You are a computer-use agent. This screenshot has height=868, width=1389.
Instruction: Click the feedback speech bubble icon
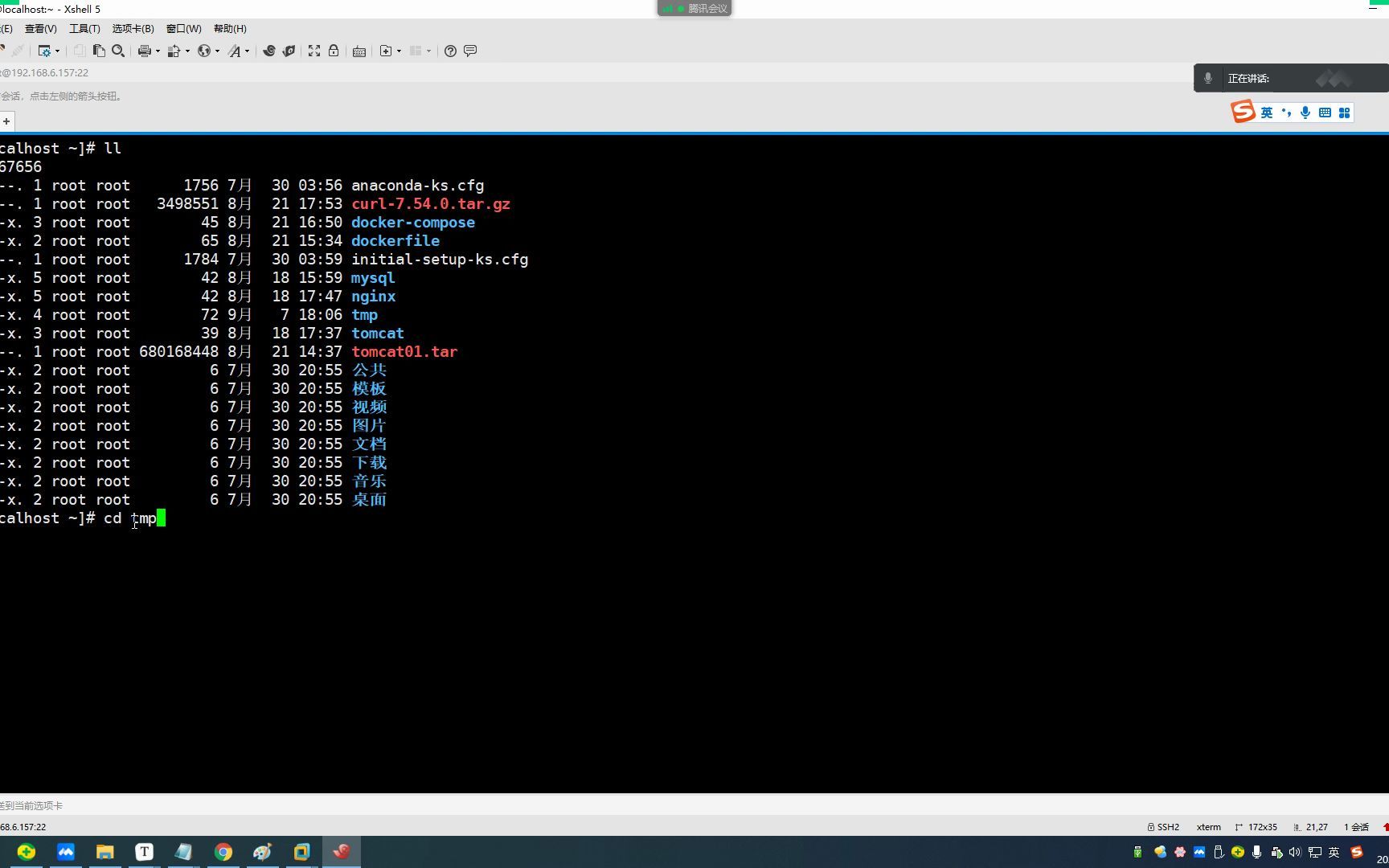pyautogui.click(x=470, y=51)
